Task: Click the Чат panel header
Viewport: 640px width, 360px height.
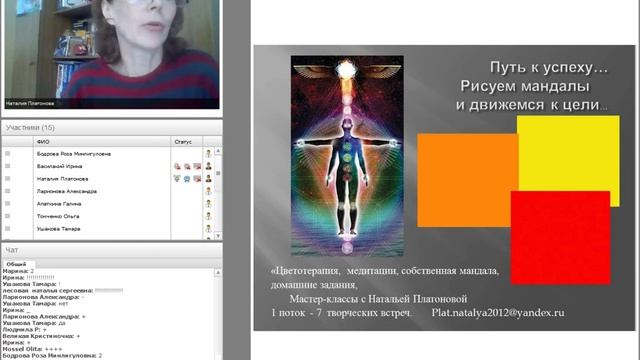Action: (x=112, y=250)
